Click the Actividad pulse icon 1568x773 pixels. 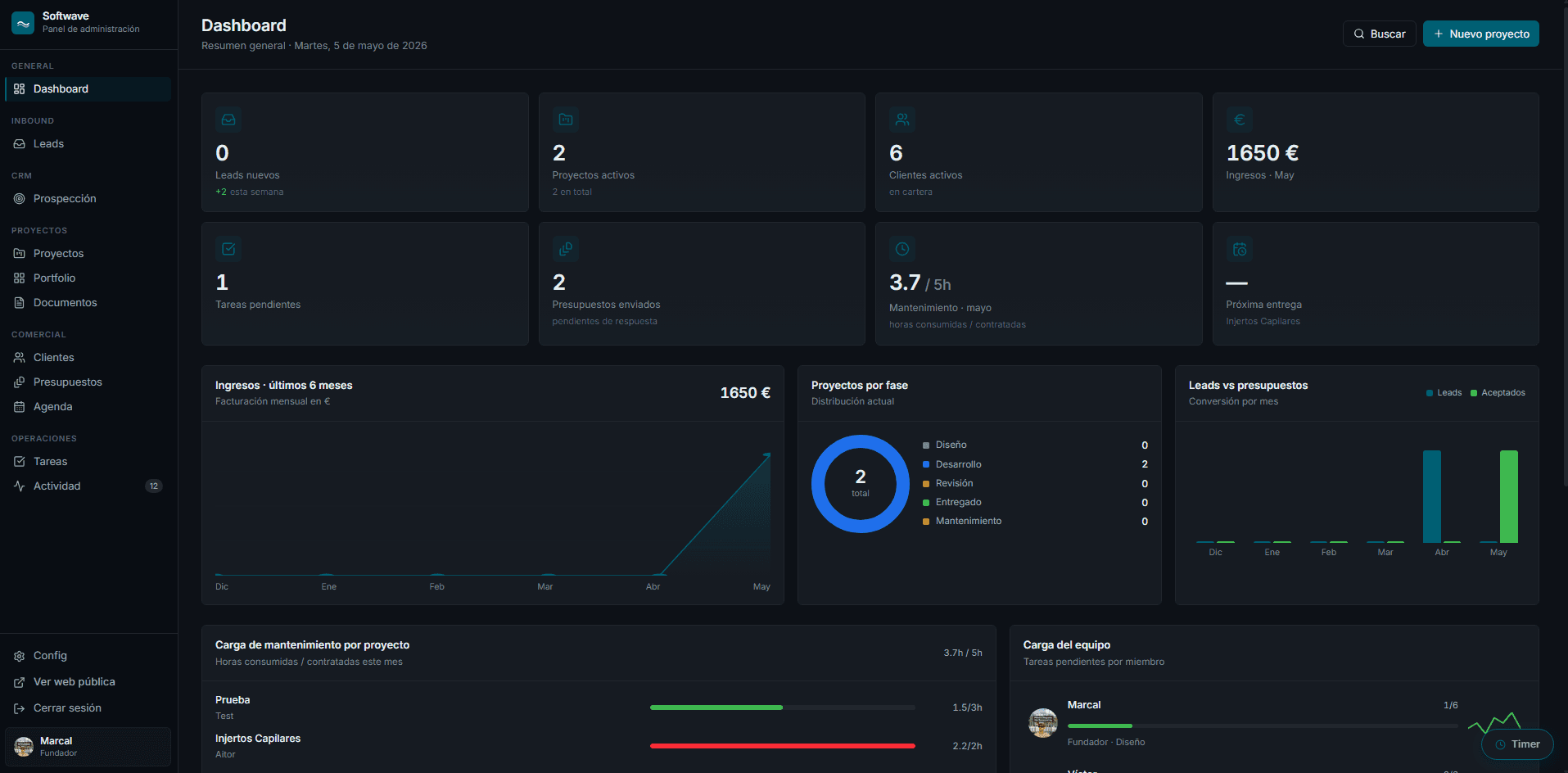pos(20,486)
